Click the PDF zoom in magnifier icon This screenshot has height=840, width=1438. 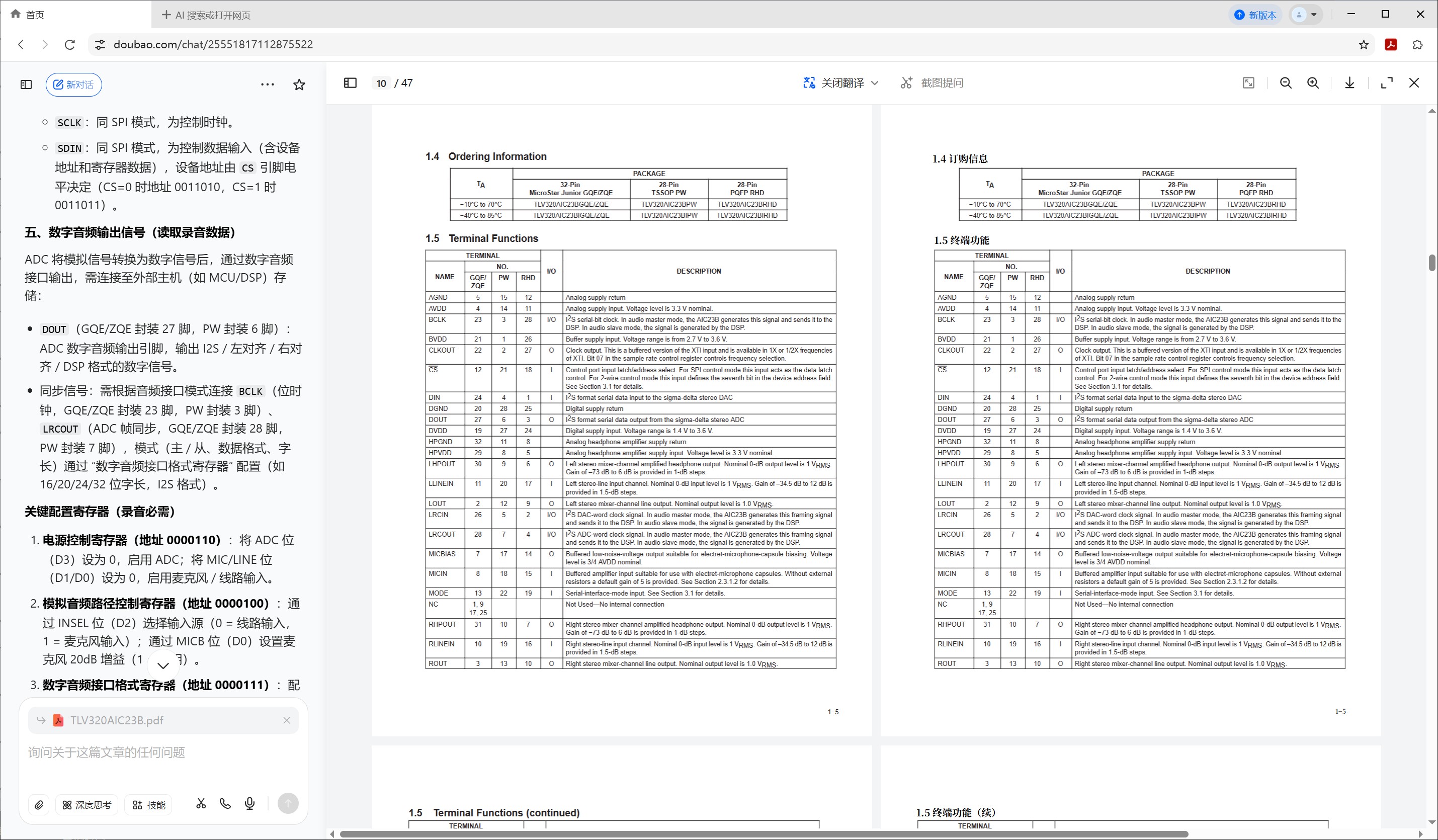1313,83
